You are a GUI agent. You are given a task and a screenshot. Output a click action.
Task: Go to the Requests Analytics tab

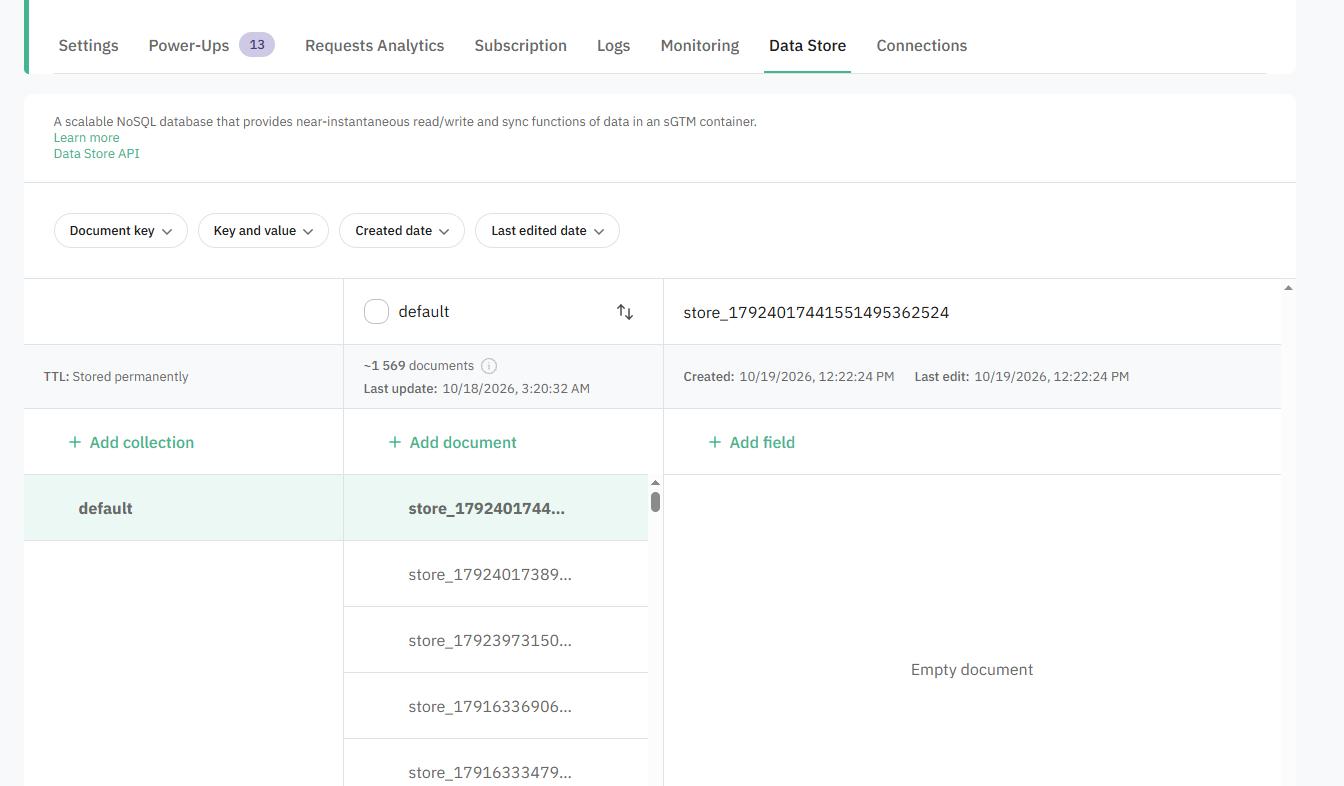click(x=375, y=45)
